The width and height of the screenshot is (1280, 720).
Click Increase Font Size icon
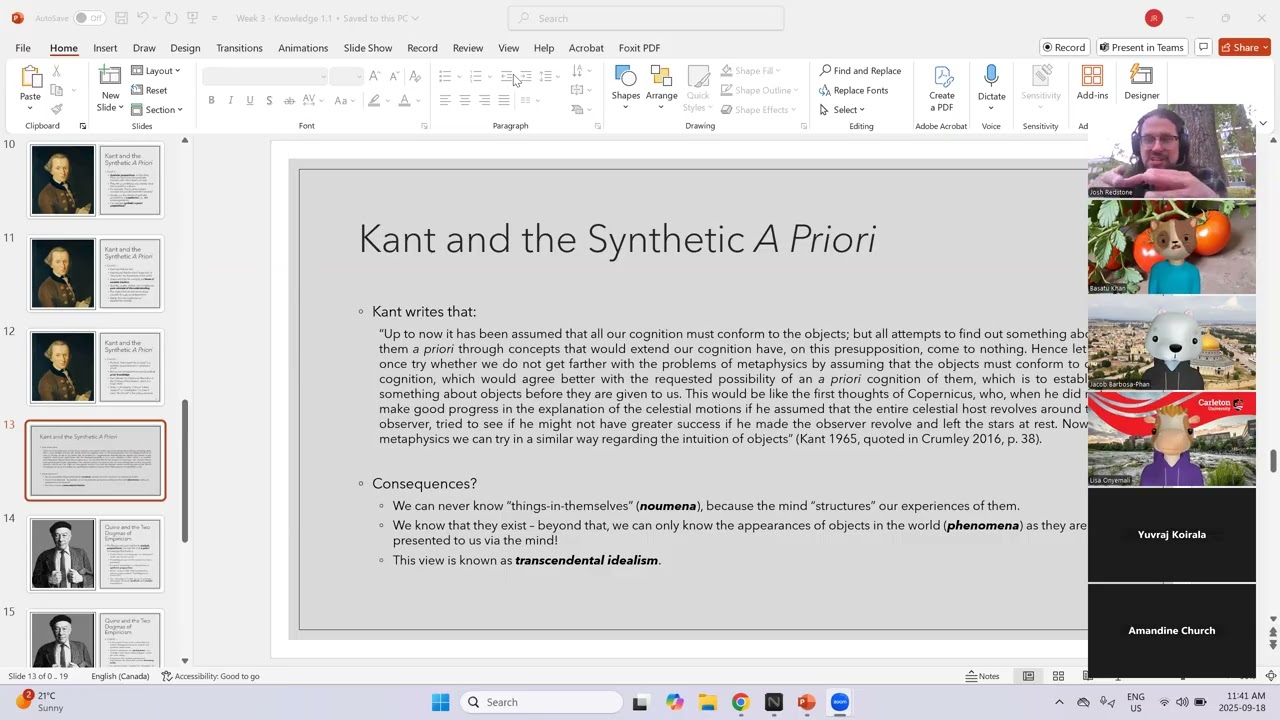tap(374, 76)
